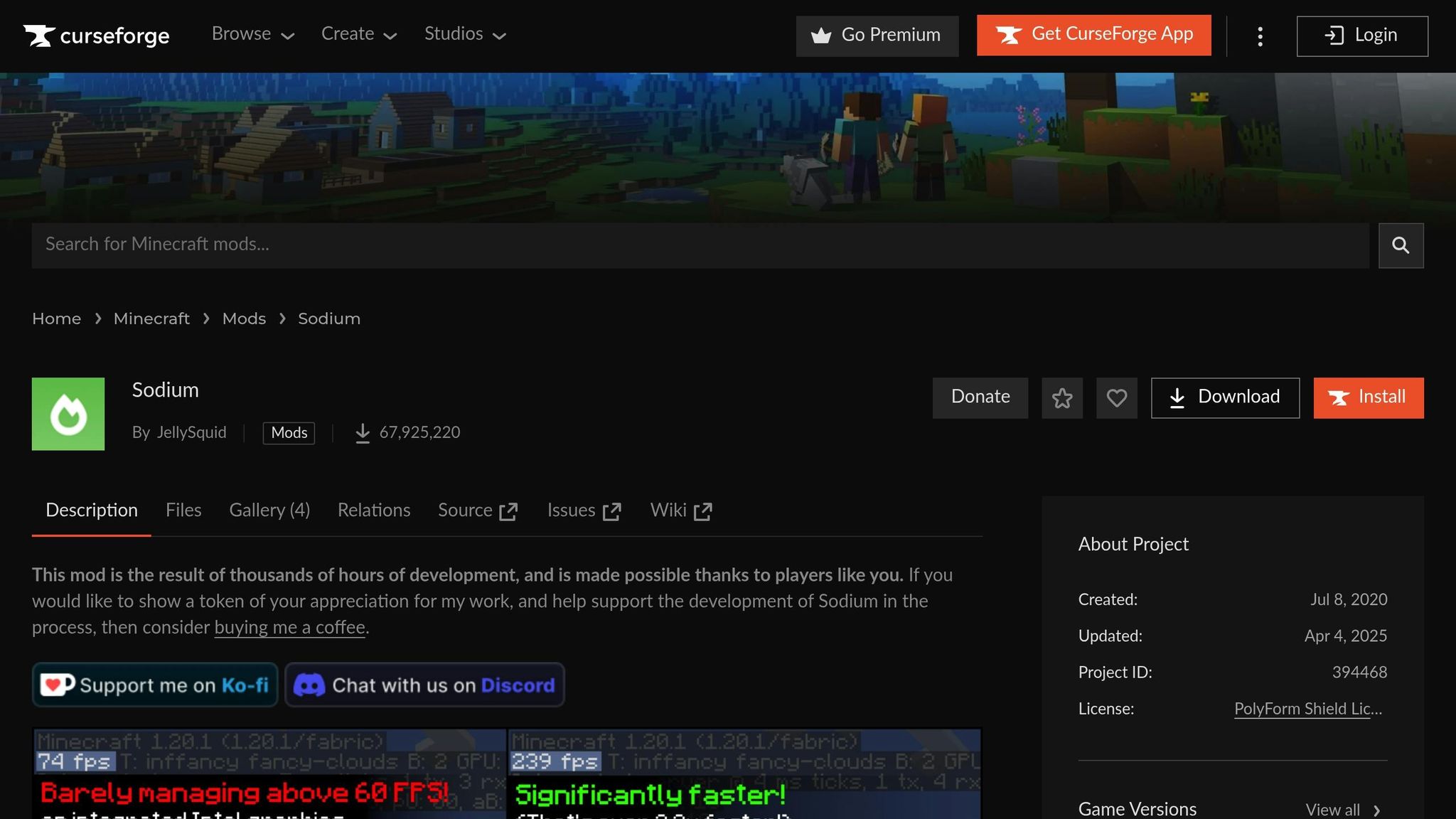The height and width of the screenshot is (819, 1456).
Task: Toggle the heart favorite icon
Action: [1117, 397]
